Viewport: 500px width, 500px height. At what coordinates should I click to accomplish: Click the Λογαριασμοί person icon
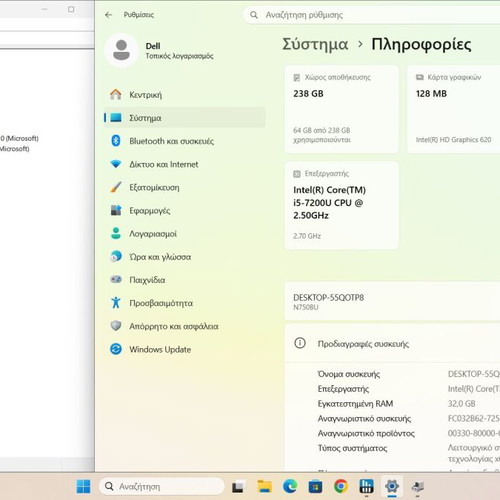[x=116, y=233]
